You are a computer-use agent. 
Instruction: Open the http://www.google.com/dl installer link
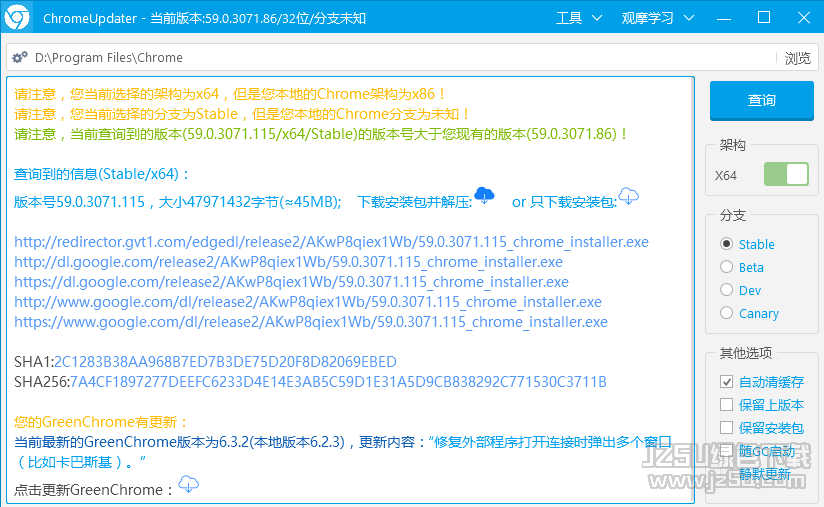[308, 302]
